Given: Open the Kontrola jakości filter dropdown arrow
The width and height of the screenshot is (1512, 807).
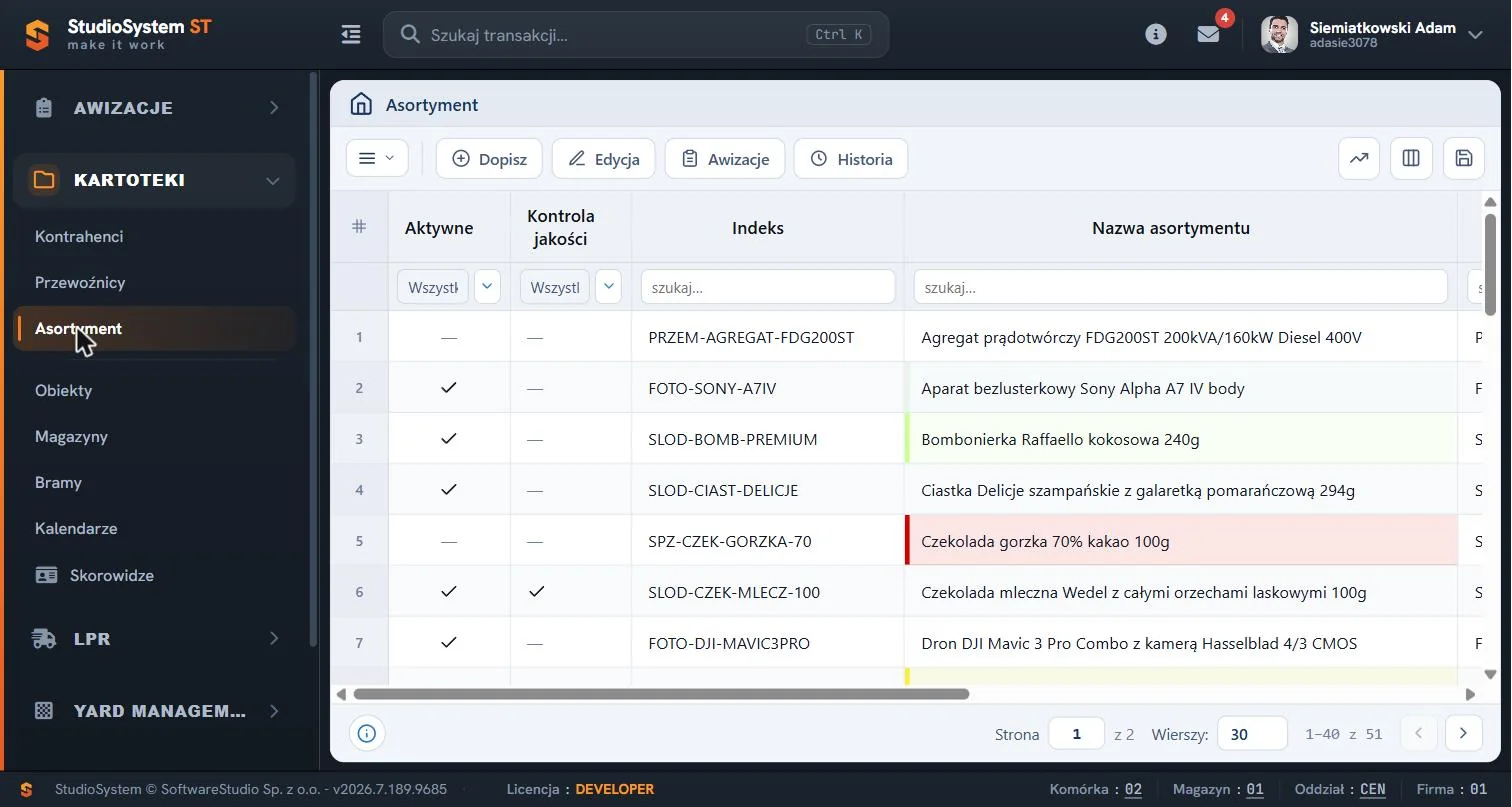Looking at the screenshot, I should click(608, 287).
